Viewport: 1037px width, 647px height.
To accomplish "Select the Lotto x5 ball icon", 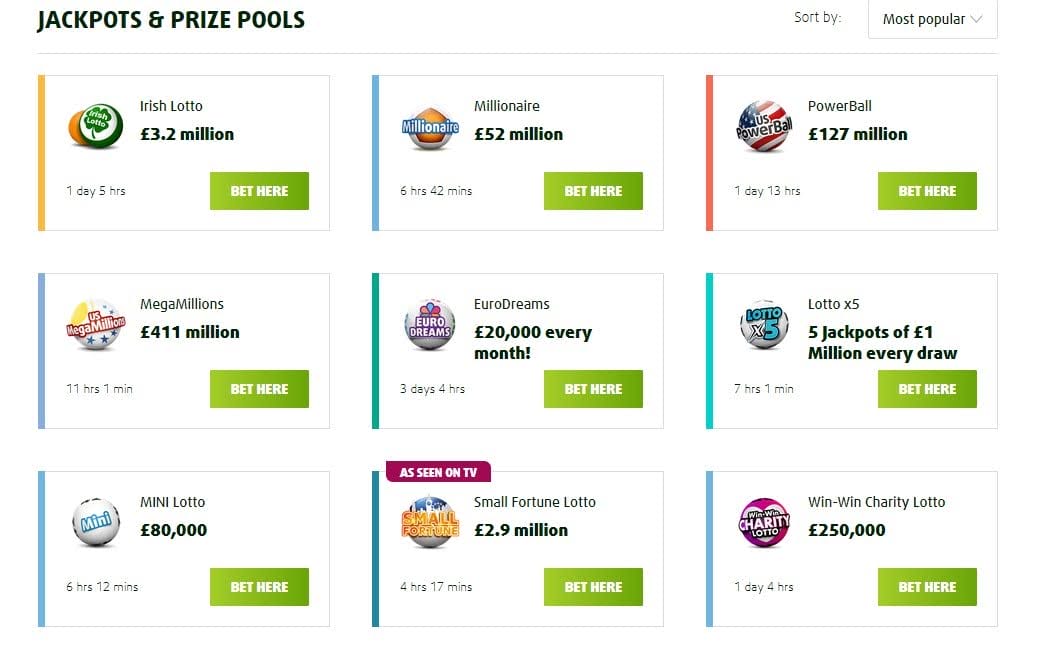I will tap(763, 325).
